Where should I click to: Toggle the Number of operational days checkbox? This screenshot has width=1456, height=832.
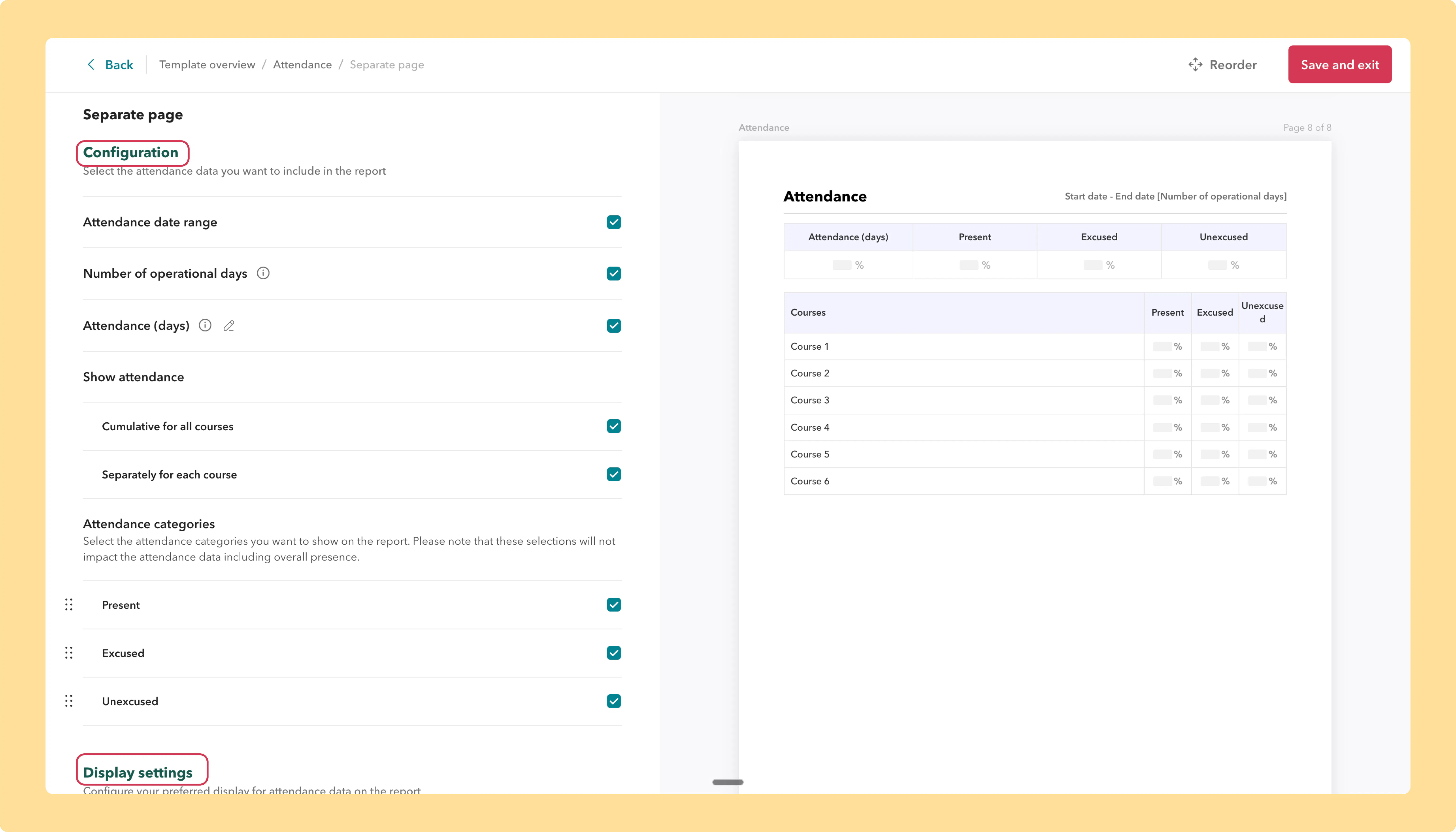pos(614,274)
